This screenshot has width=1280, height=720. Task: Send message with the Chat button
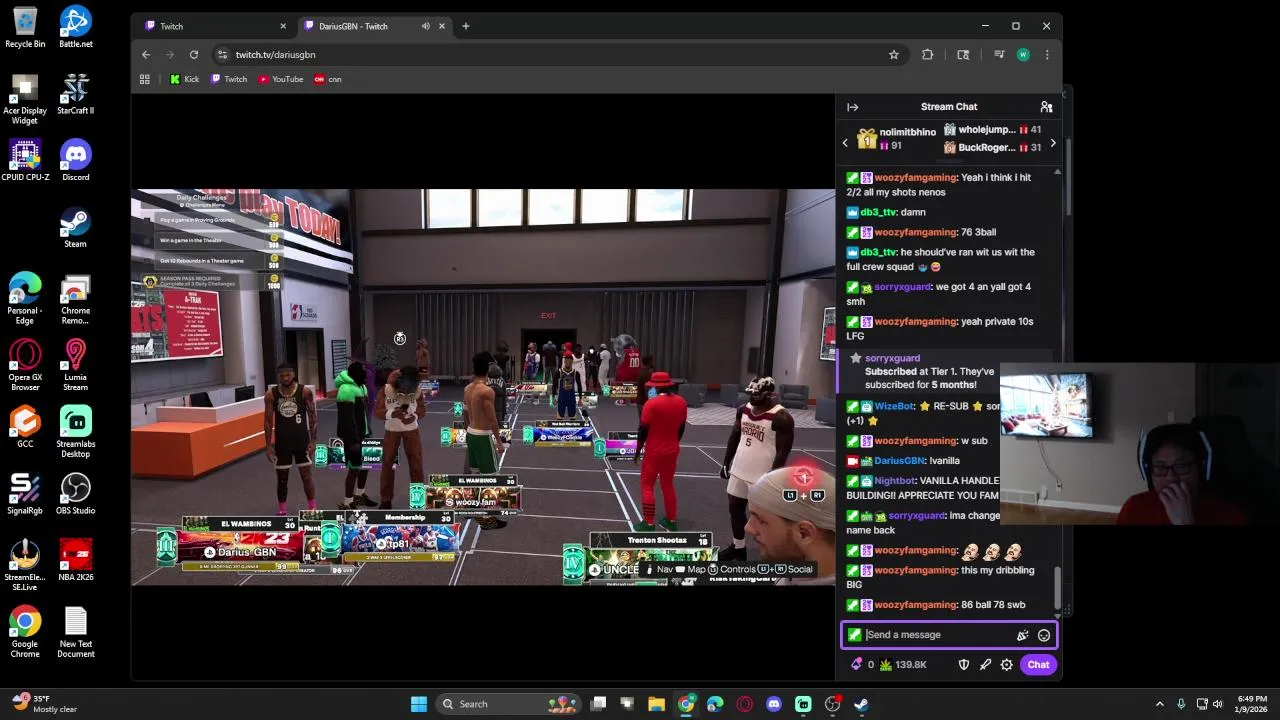click(x=1038, y=665)
